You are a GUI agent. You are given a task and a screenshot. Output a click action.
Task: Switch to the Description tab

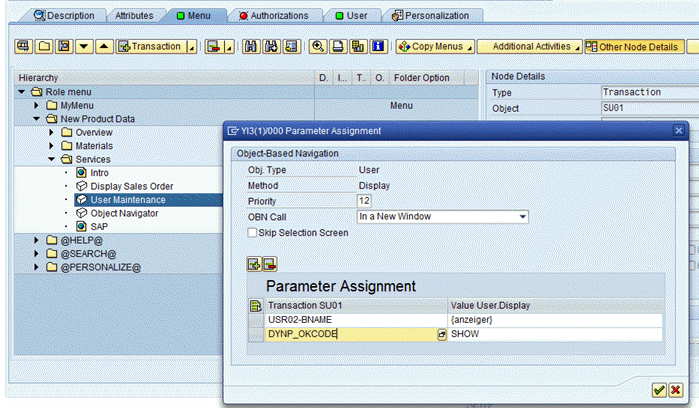coord(65,16)
